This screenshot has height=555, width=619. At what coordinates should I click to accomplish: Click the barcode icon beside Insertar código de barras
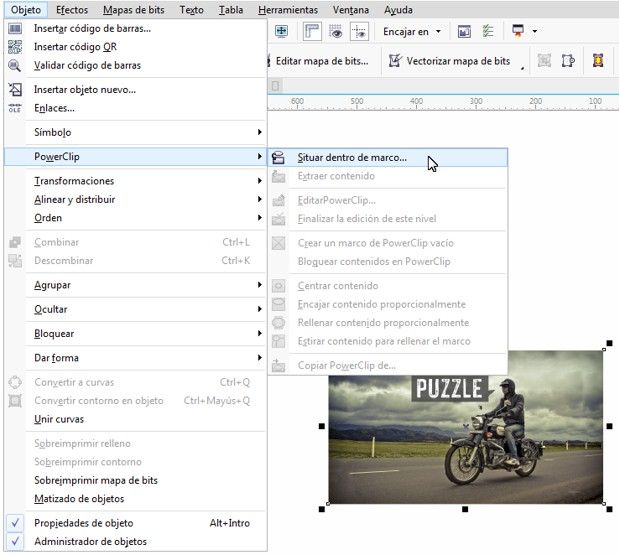[x=15, y=28]
